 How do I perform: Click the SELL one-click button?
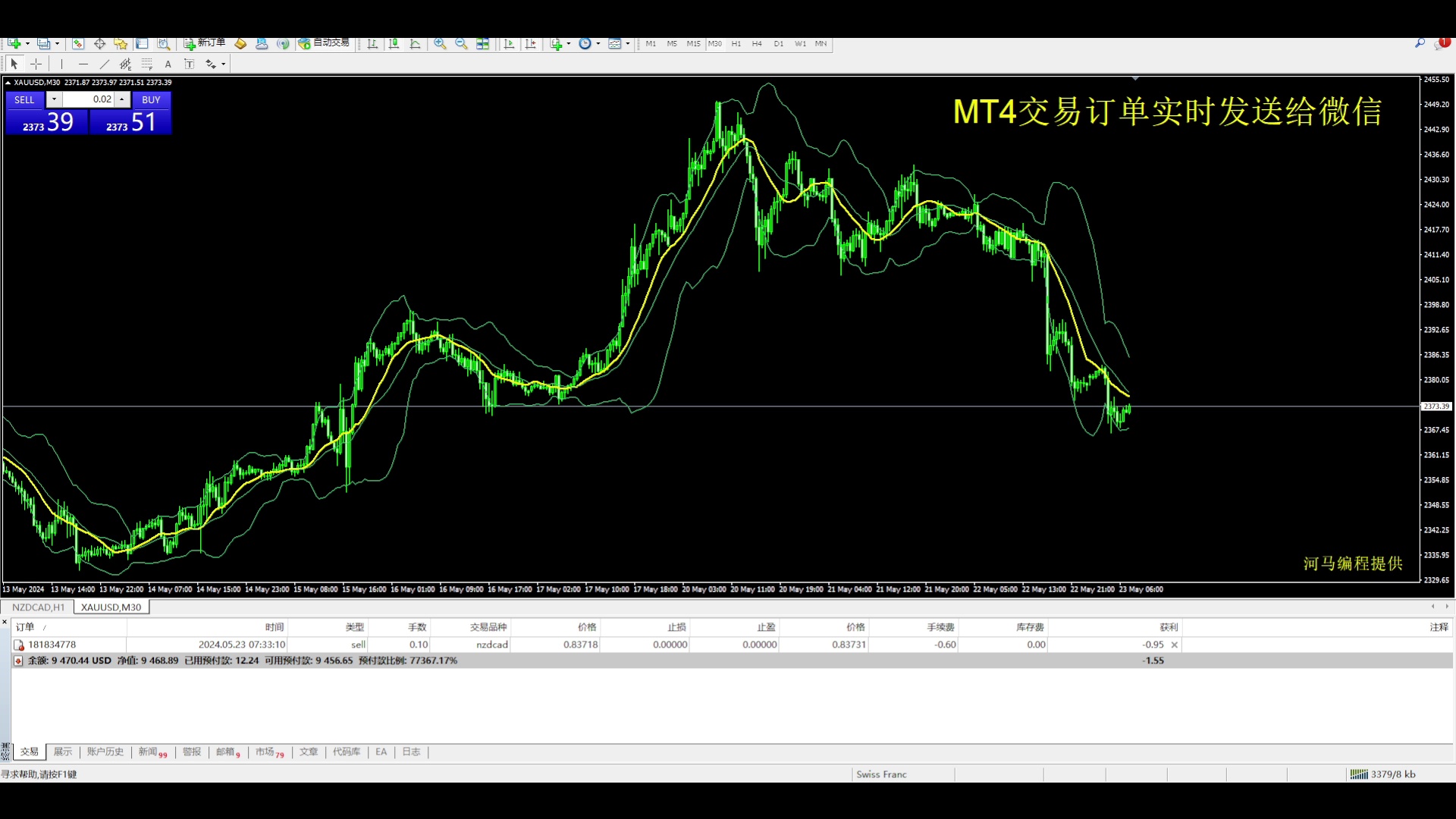pos(24,100)
